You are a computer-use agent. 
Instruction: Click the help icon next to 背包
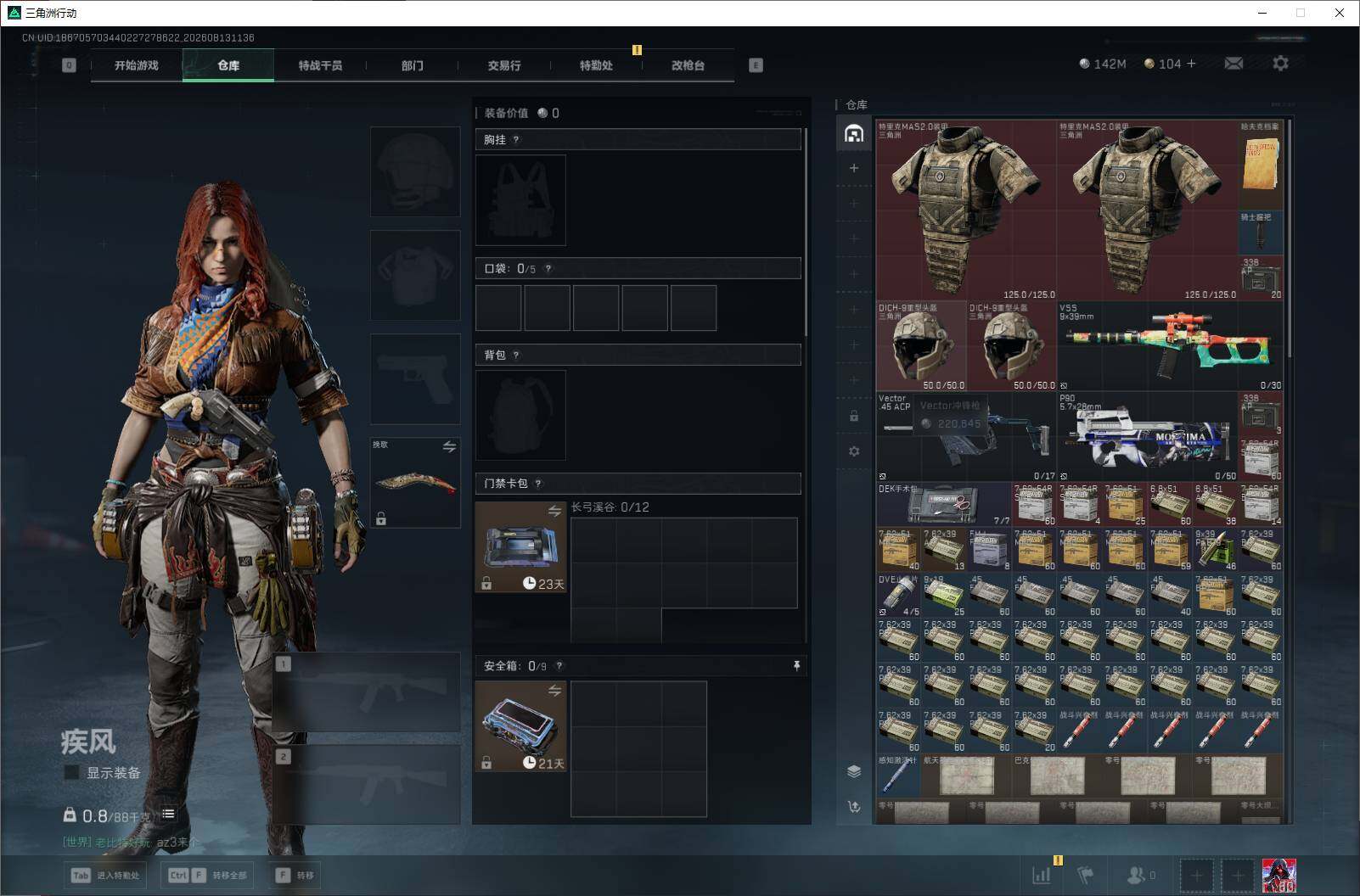(x=516, y=356)
